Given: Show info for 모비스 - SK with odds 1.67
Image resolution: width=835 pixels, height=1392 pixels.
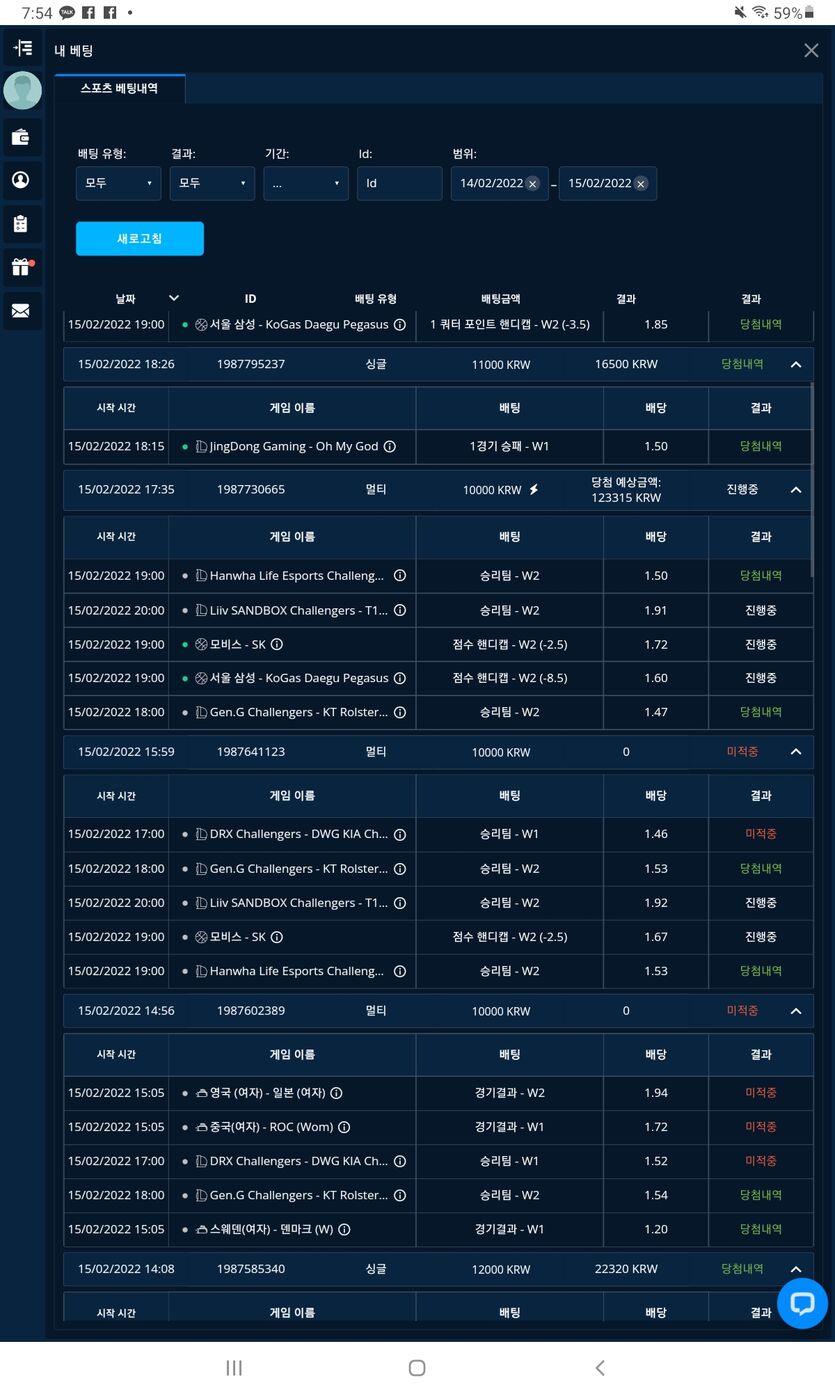Looking at the screenshot, I should (x=277, y=937).
